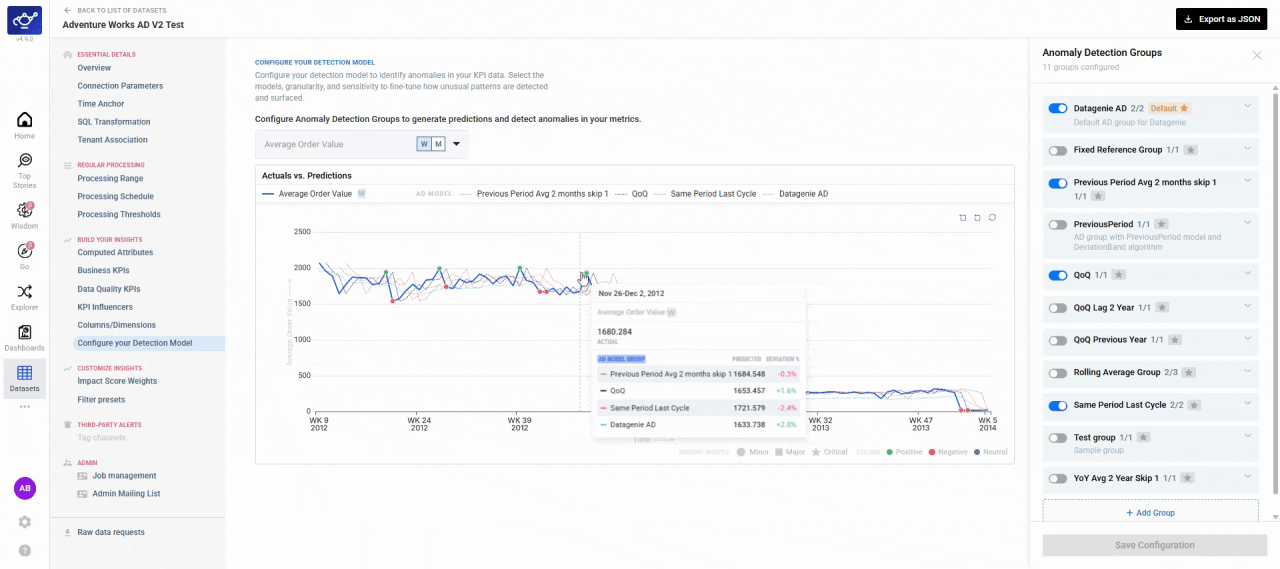Toggle Same Period Last Cycle legend series
Screen dimensions: 1280x569
pos(703,194)
